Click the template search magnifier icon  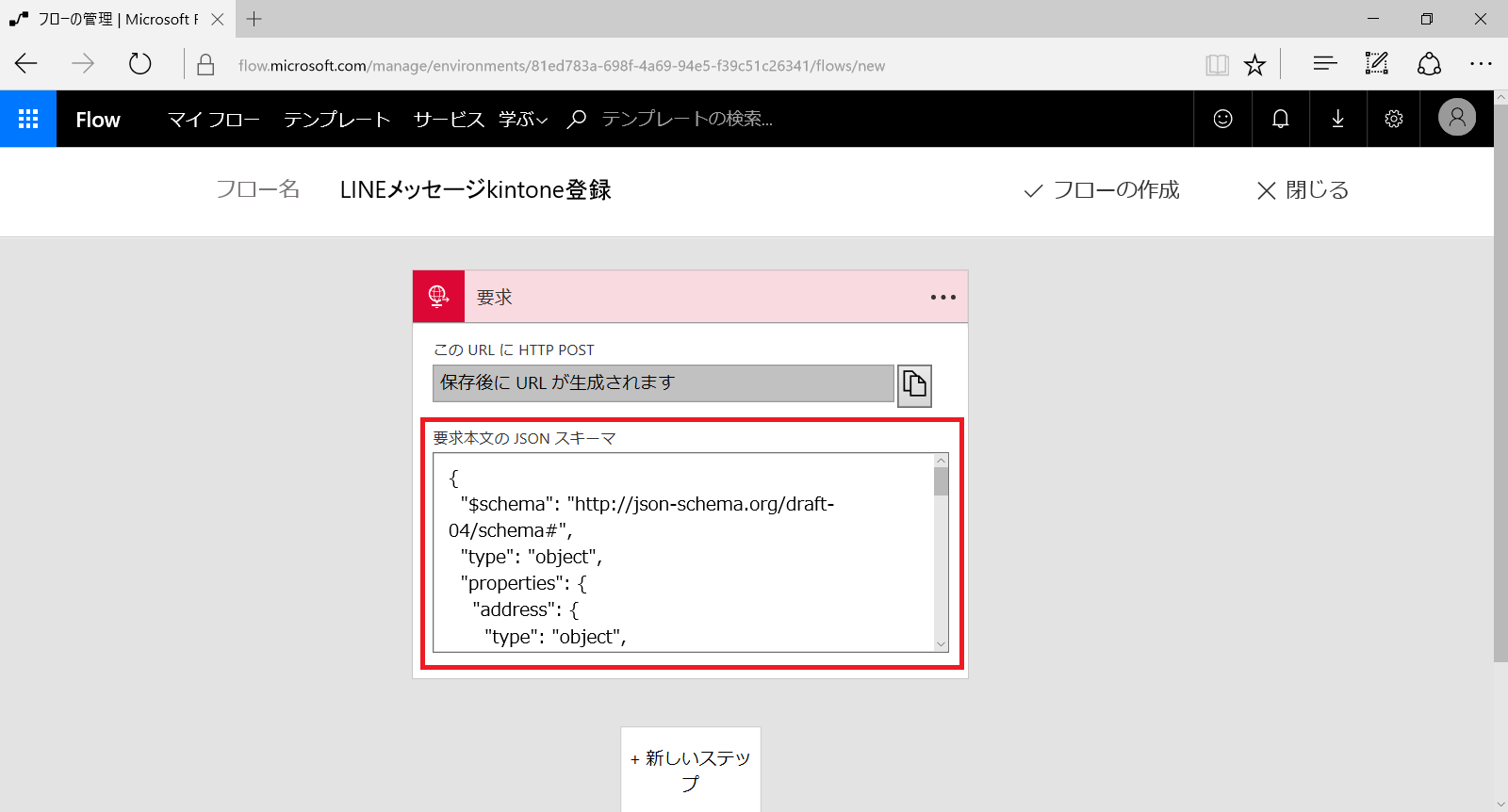tap(577, 119)
